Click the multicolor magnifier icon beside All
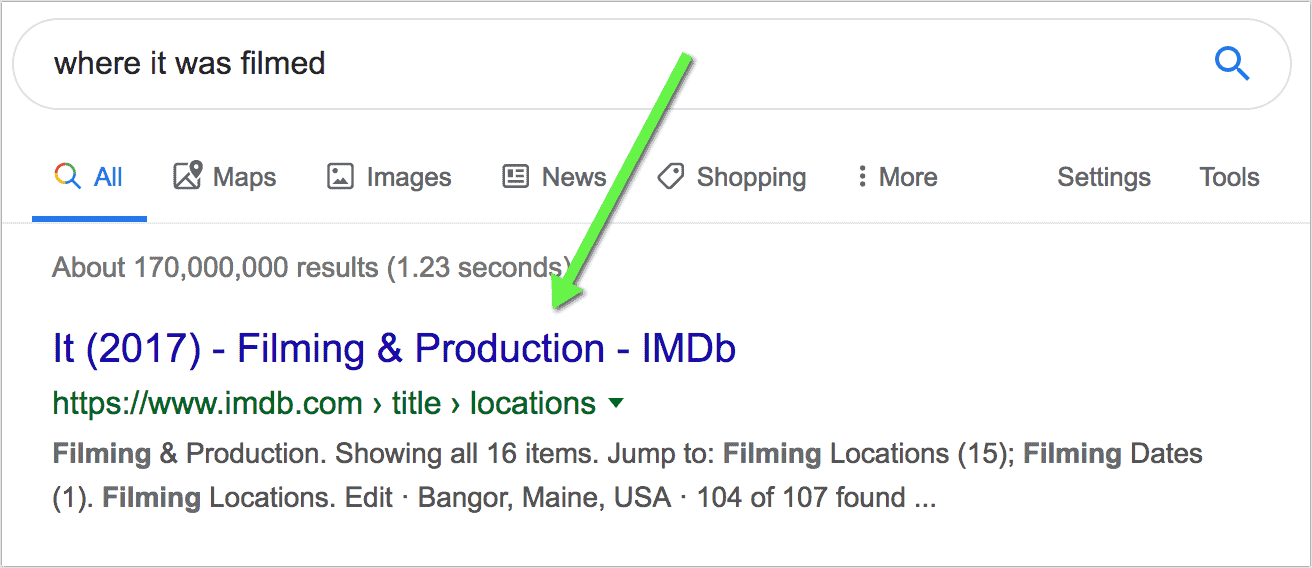This screenshot has height=568, width=1312. [x=67, y=177]
